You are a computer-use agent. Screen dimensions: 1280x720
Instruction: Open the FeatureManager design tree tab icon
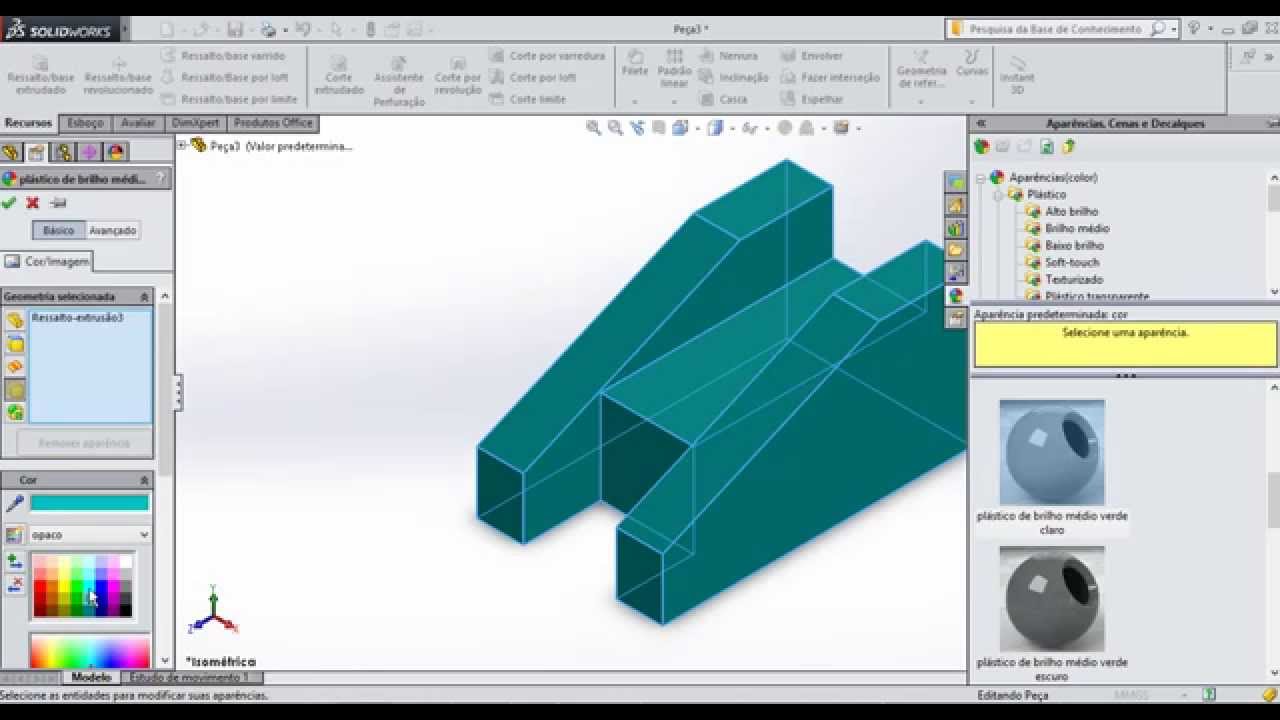point(11,152)
